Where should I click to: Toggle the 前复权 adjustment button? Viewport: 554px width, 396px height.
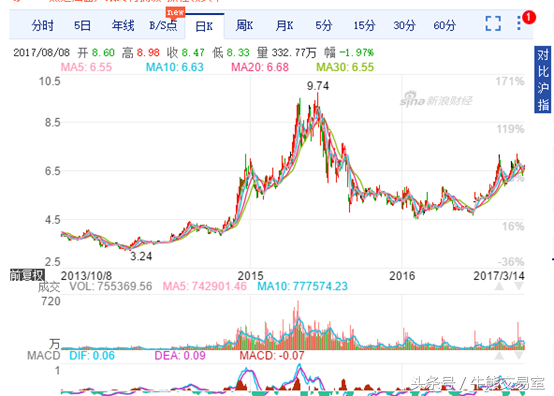tap(27, 275)
